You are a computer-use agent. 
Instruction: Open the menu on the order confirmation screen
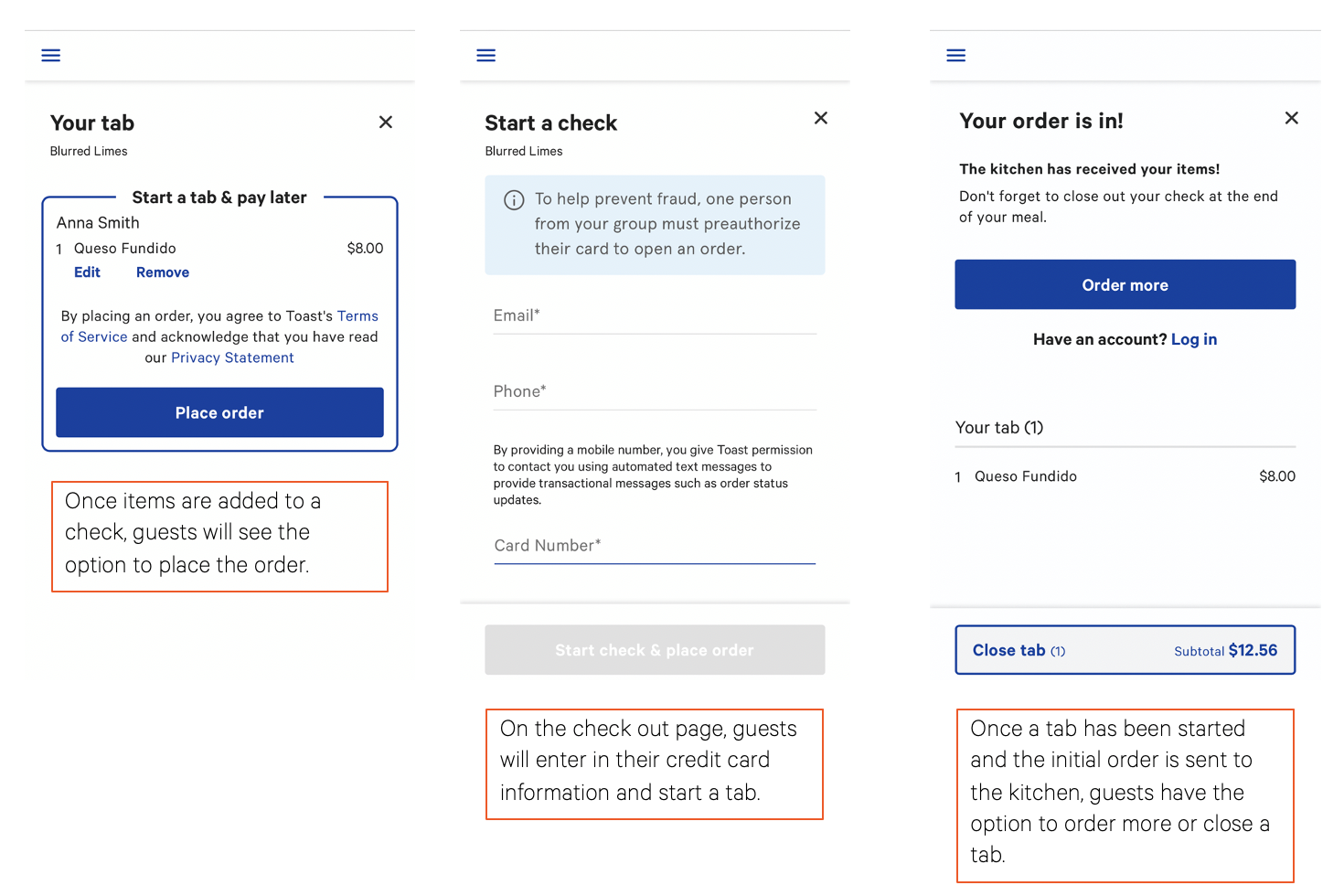tap(955, 55)
